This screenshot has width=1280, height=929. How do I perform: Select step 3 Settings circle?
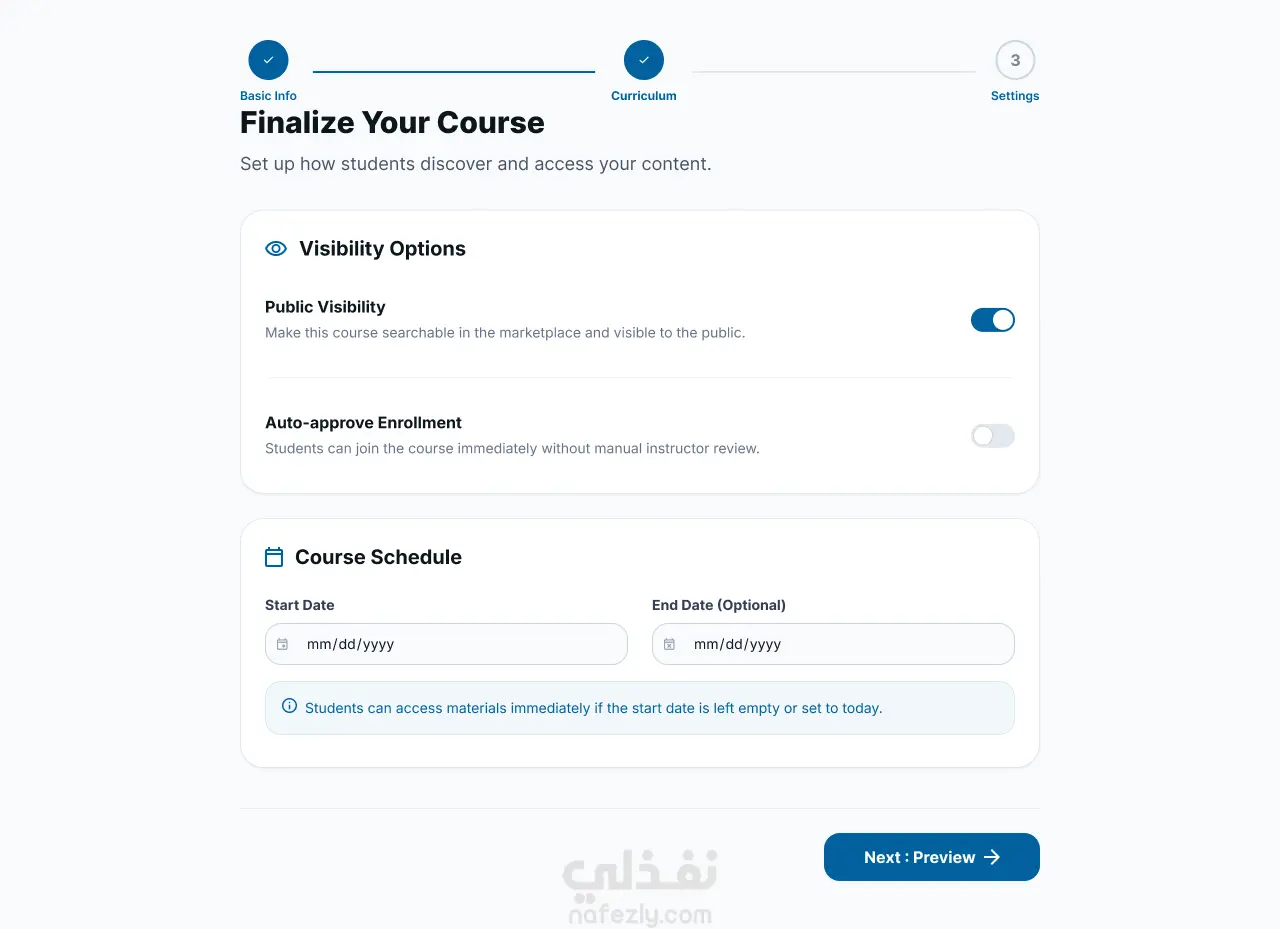pyautogui.click(x=1015, y=60)
